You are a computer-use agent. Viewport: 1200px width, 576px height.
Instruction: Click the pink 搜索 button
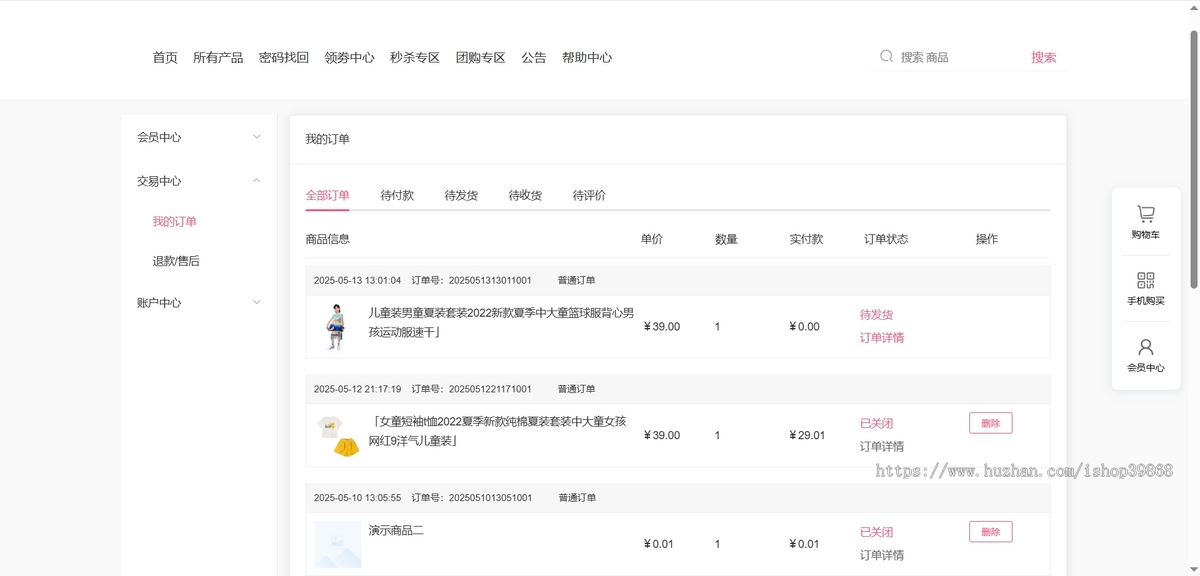pos(1043,58)
